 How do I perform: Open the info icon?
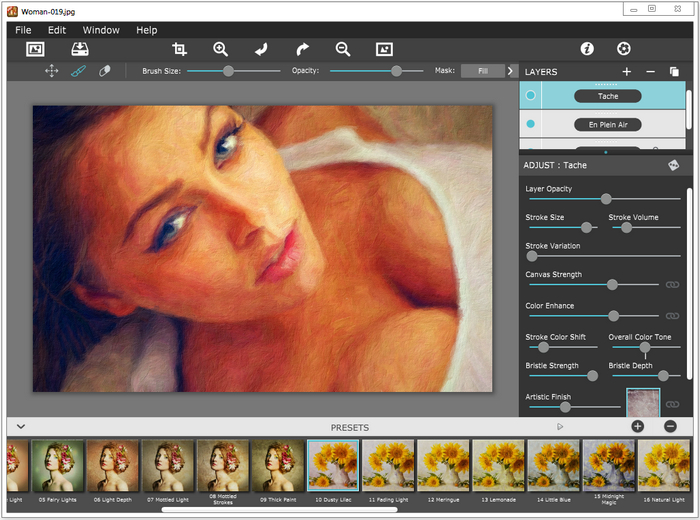pos(587,49)
